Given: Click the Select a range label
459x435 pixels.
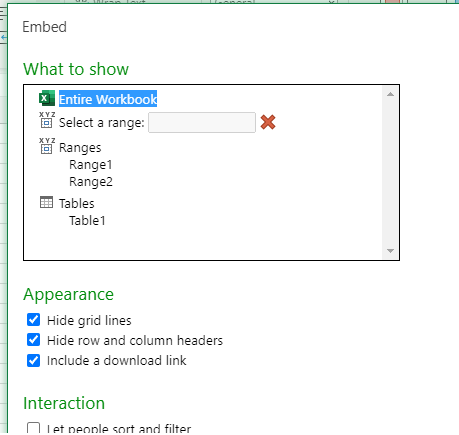Looking at the screenshot, I should pos(102,123).
